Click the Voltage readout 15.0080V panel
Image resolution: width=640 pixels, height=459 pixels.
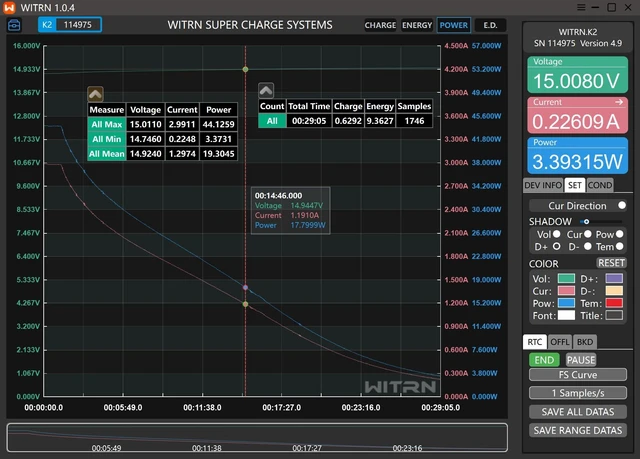coord(577,75)
